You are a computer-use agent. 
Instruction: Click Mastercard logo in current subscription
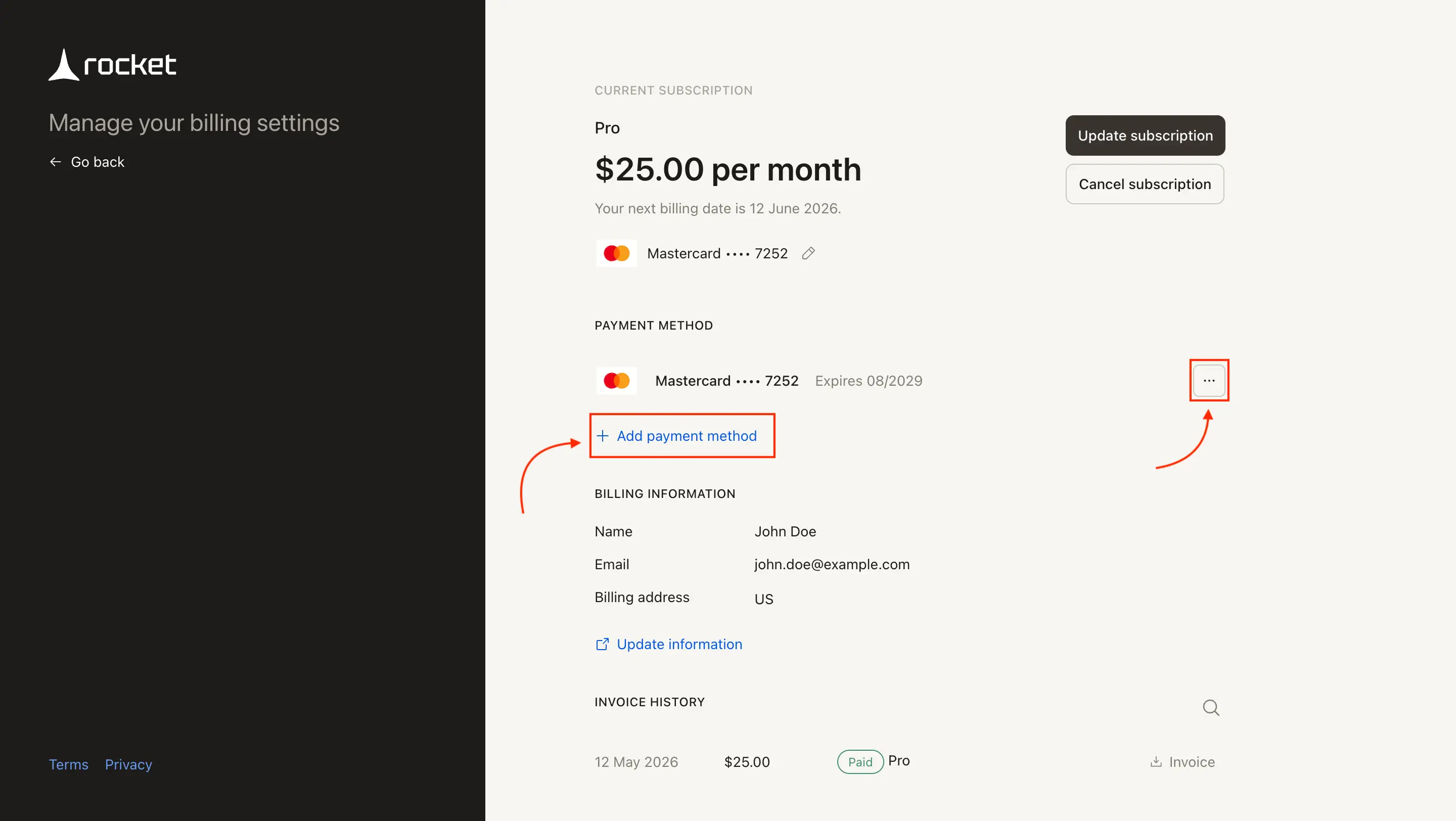click(x=616, y=253)
